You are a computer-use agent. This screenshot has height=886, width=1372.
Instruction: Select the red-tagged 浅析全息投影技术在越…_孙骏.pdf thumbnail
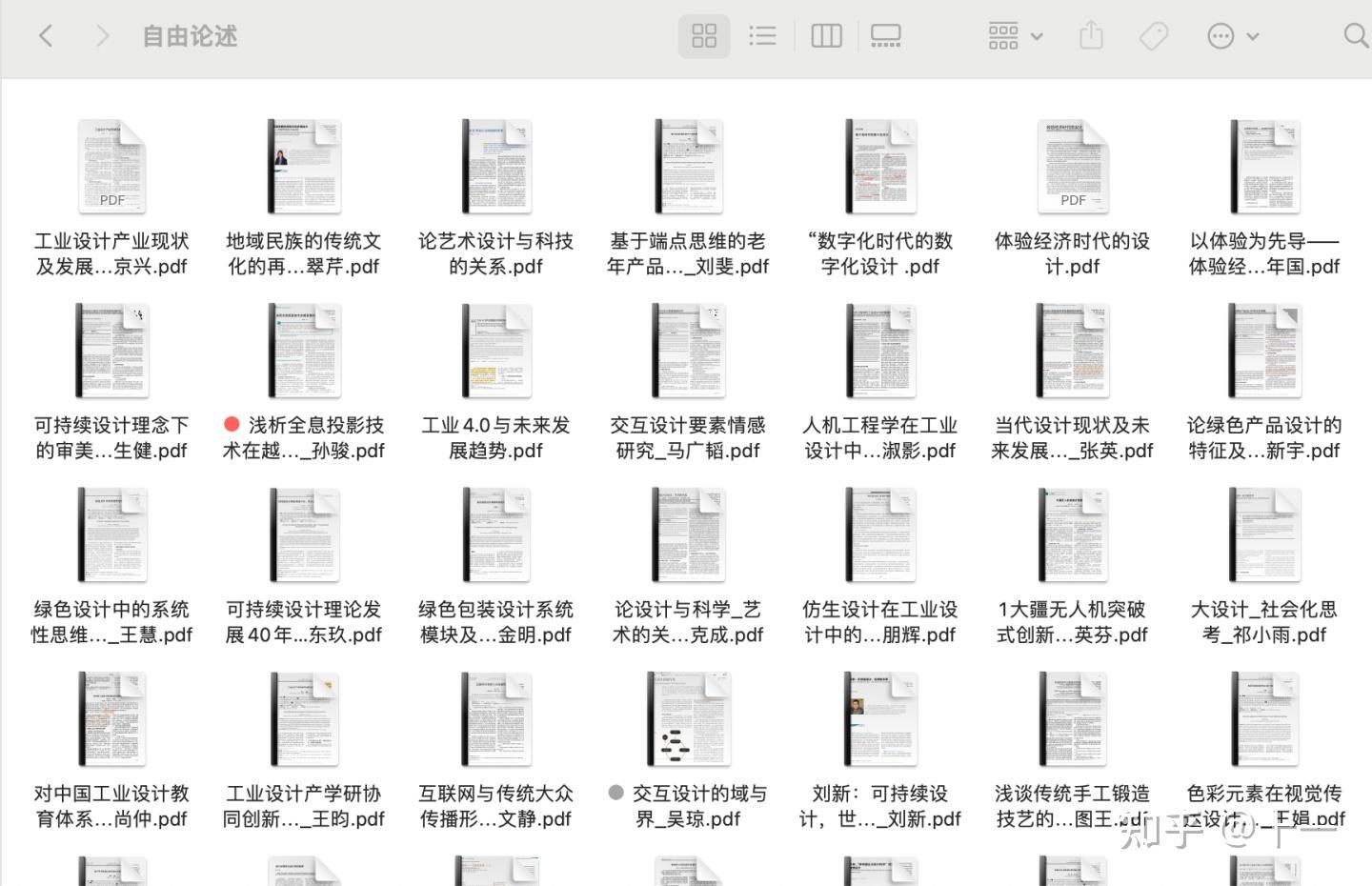(304, 351)
